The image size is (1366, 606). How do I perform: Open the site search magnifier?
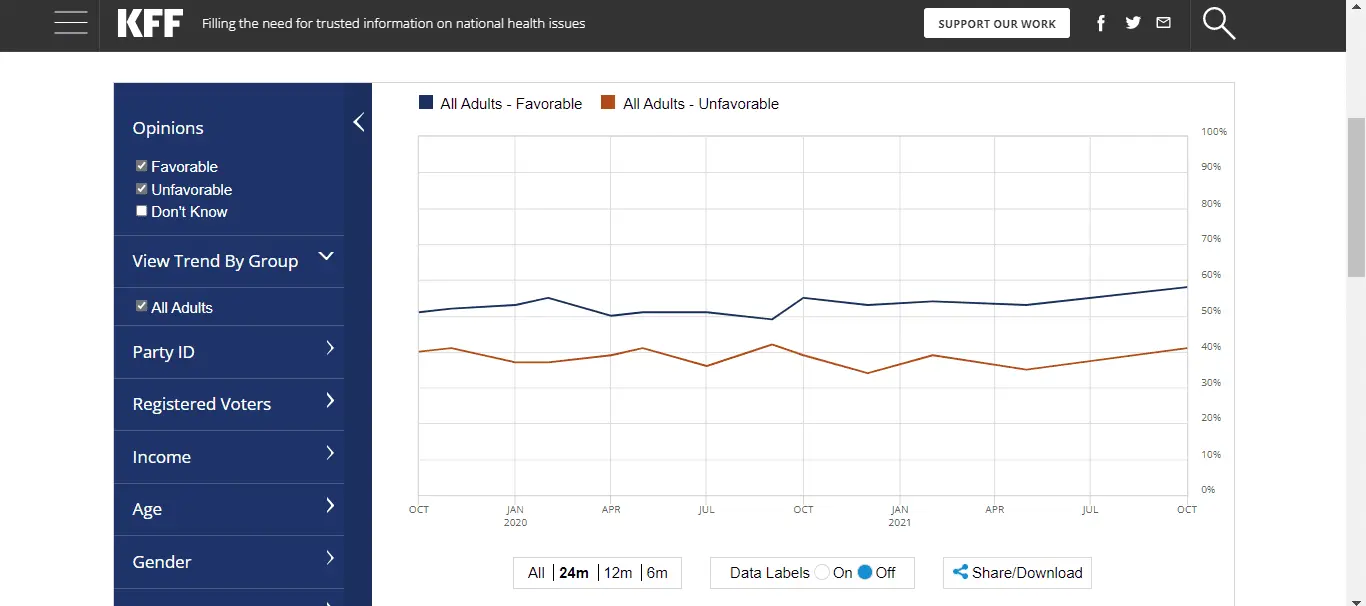click(x=1219, y=23)
